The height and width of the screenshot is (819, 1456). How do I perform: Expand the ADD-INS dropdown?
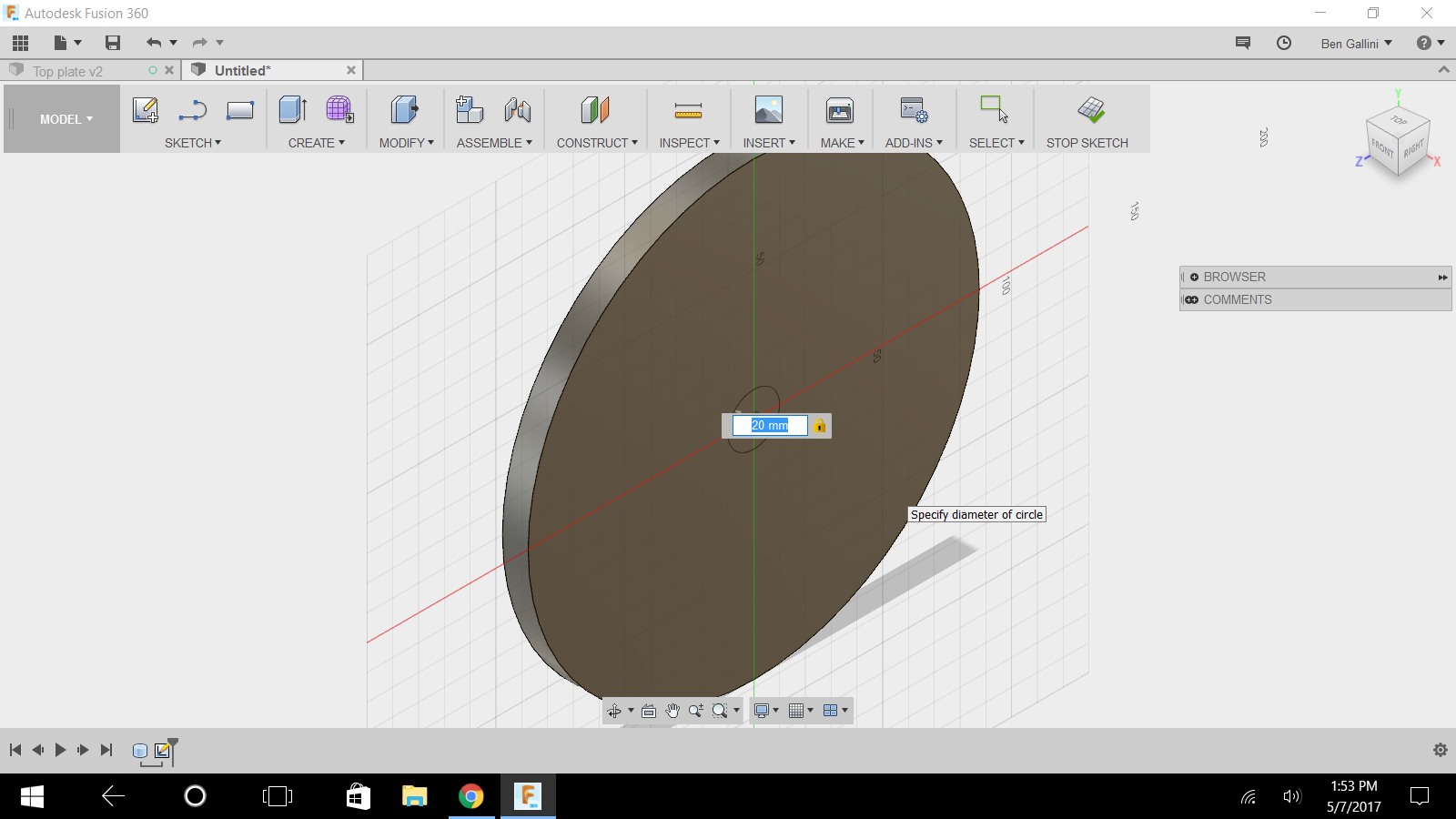point(914,143)
